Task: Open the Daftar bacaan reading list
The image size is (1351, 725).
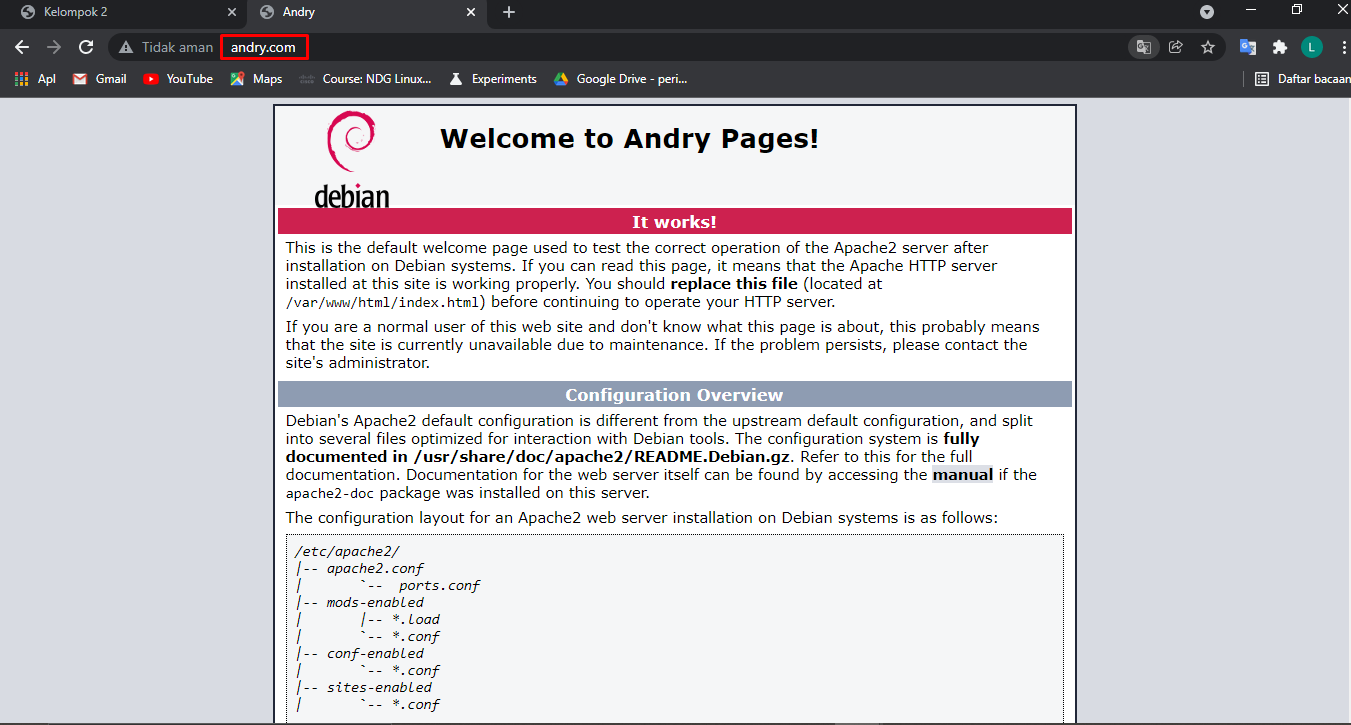Action: [1300, 79]
